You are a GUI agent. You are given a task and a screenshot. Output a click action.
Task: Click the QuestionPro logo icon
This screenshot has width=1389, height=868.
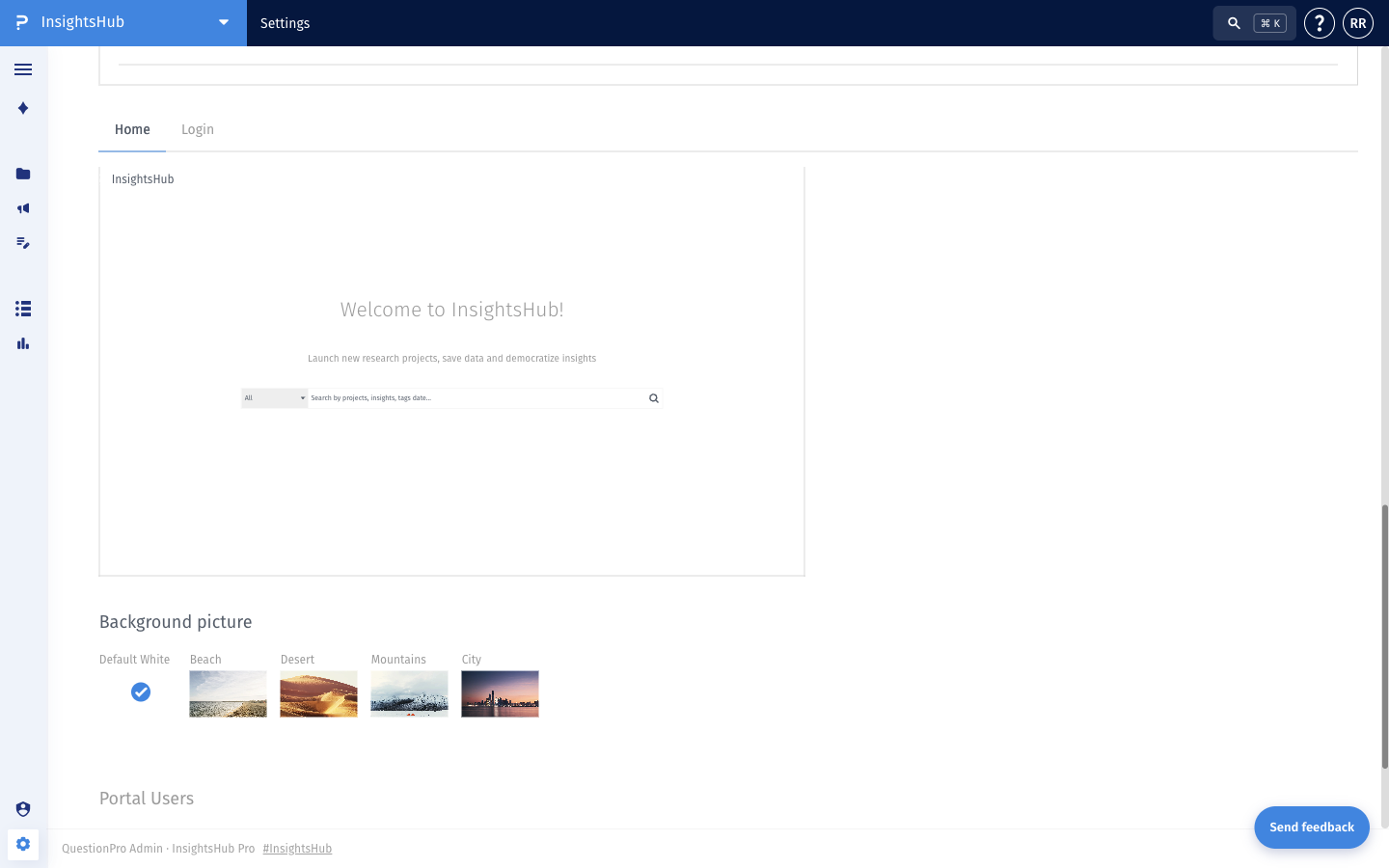pyautogui.click(x=21, y=22)
